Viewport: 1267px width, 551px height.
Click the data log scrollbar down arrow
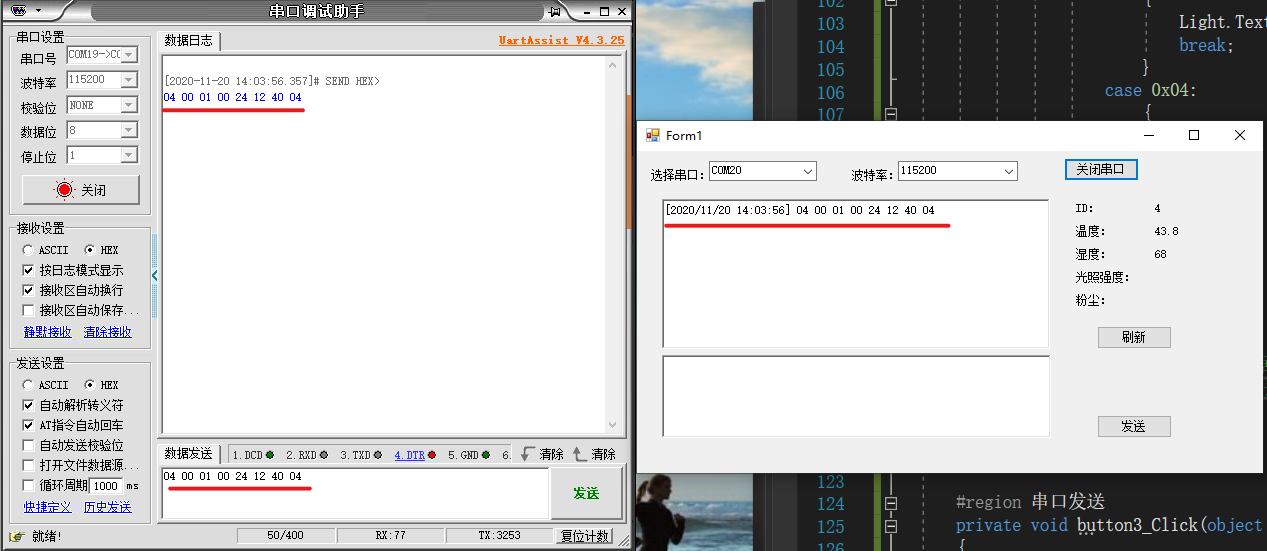(x=615, y=426)
